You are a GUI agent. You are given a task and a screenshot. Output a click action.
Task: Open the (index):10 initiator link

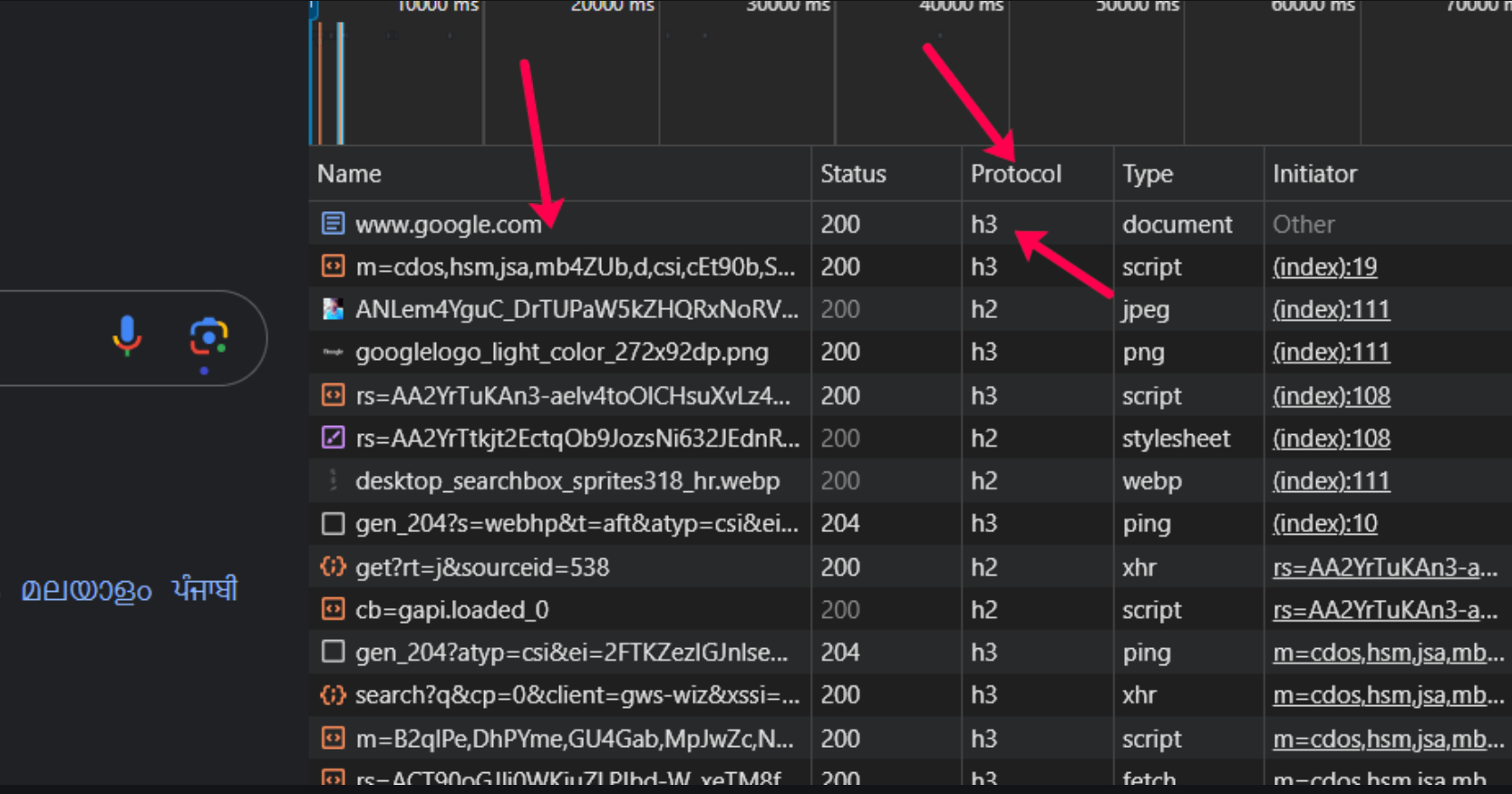click(1324, 523)
